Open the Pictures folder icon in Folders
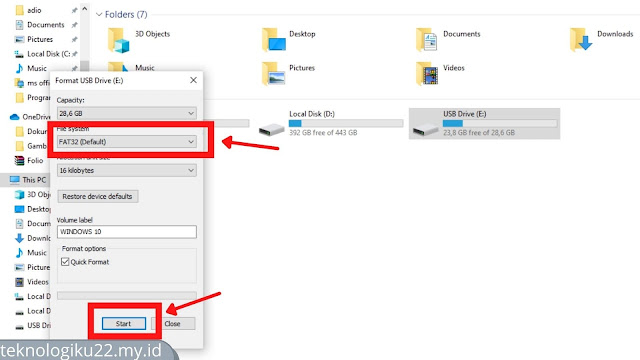Screen dimensions: 640x360 click(x=273, y=73)
